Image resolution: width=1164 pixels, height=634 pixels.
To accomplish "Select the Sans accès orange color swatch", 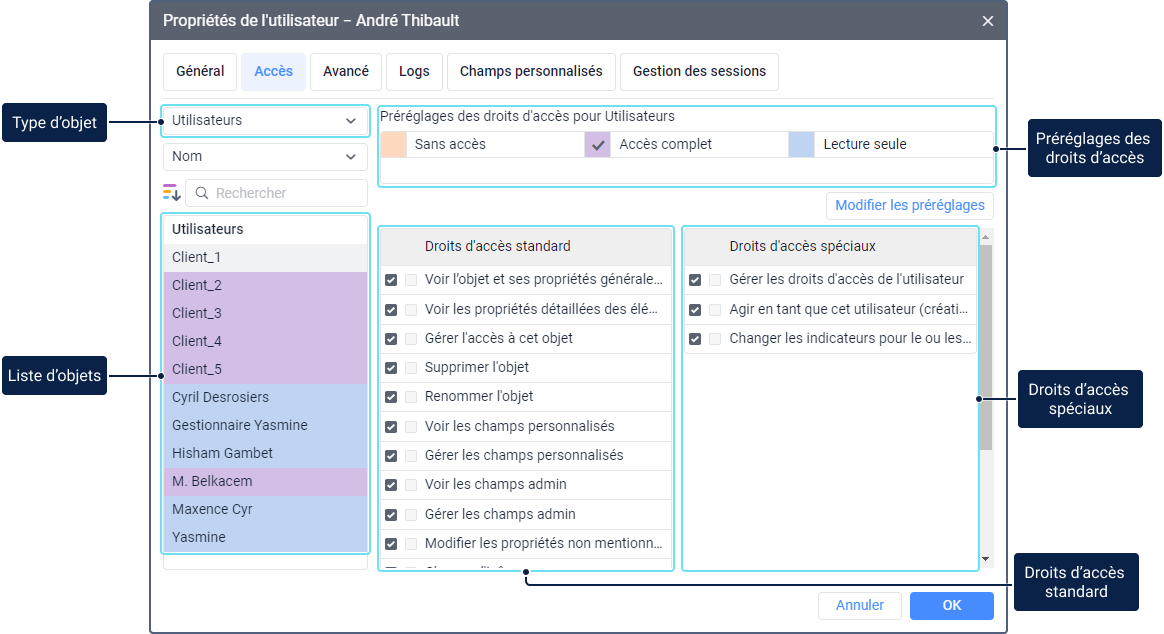I will pos(394,144).
